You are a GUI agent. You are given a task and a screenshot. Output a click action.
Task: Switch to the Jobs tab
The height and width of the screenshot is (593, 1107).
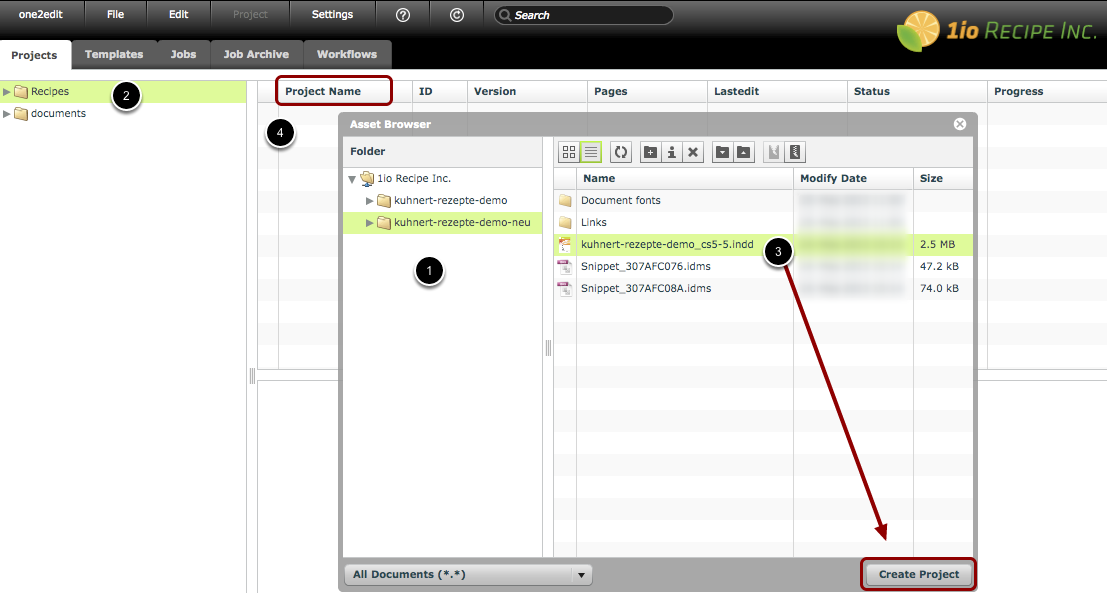[184, 54]
